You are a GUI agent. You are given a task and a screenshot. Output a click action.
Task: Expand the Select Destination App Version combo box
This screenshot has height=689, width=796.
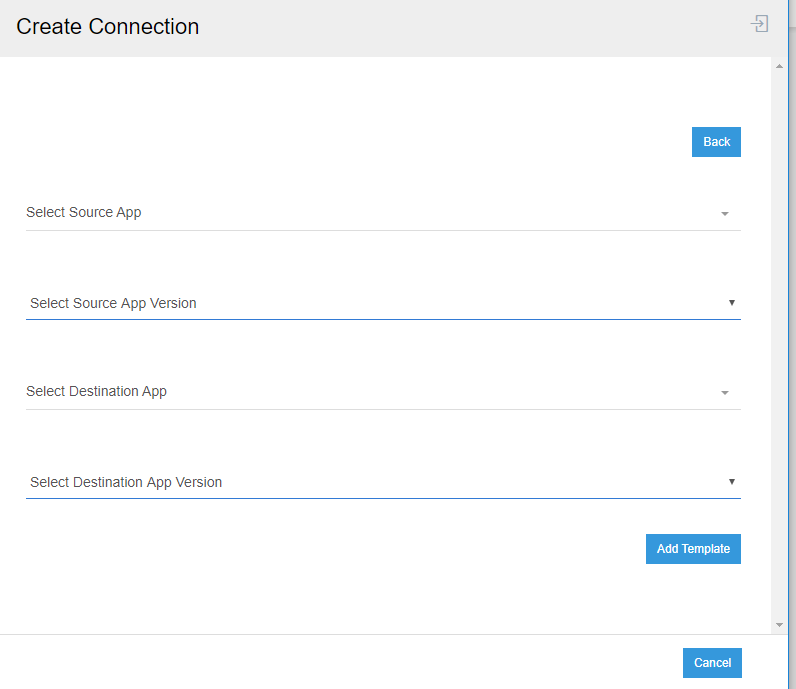coord(382,482)
